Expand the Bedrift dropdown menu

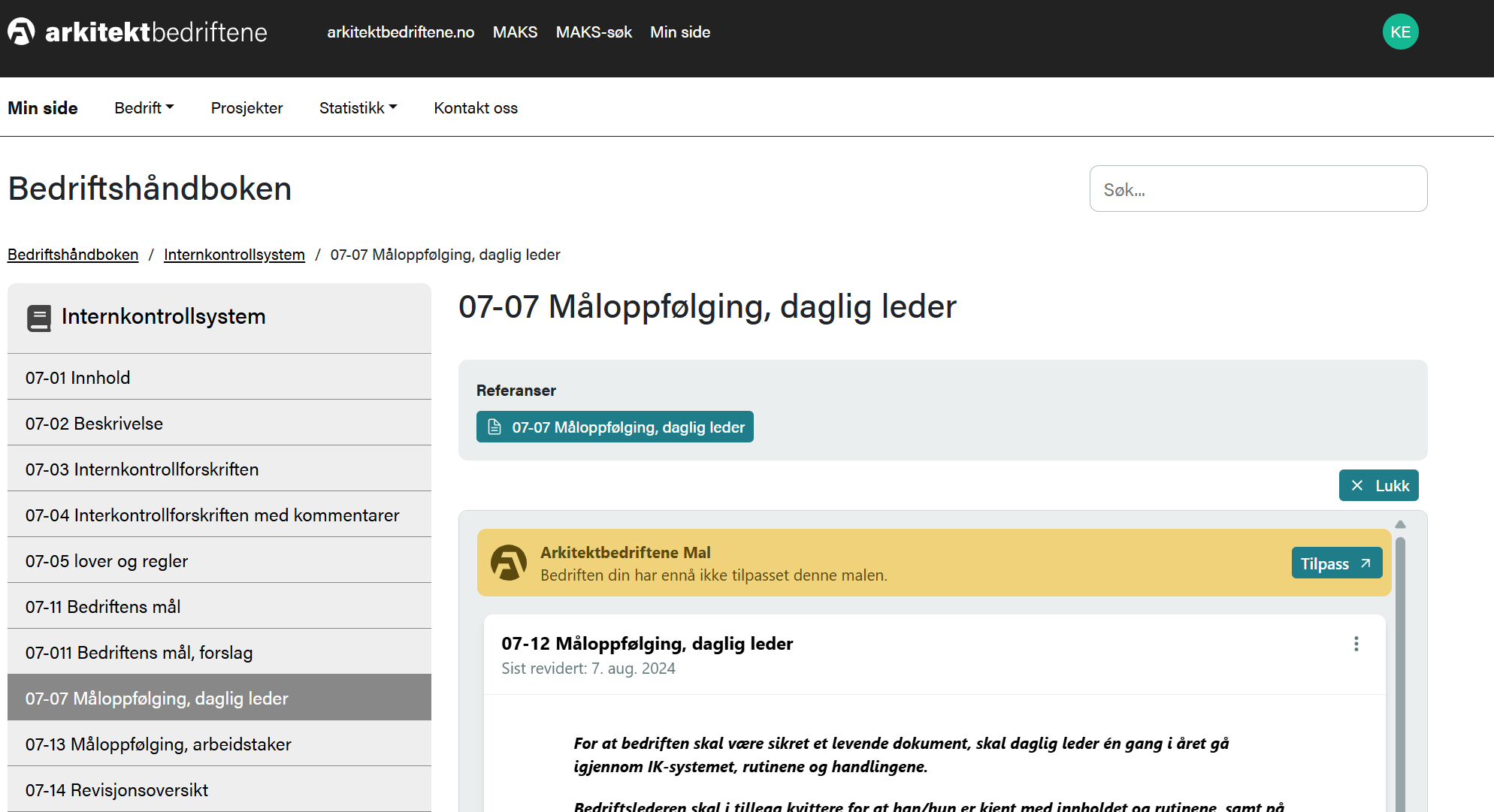point(144,107)
